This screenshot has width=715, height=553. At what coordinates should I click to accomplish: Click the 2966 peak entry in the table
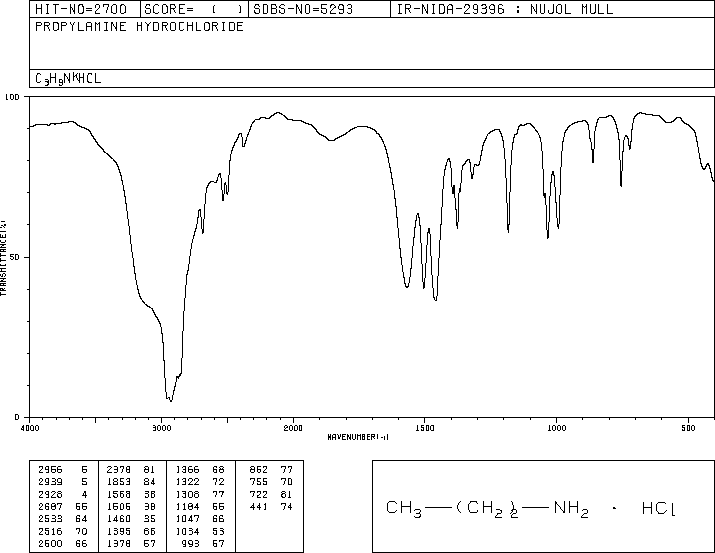click(63, 470)
